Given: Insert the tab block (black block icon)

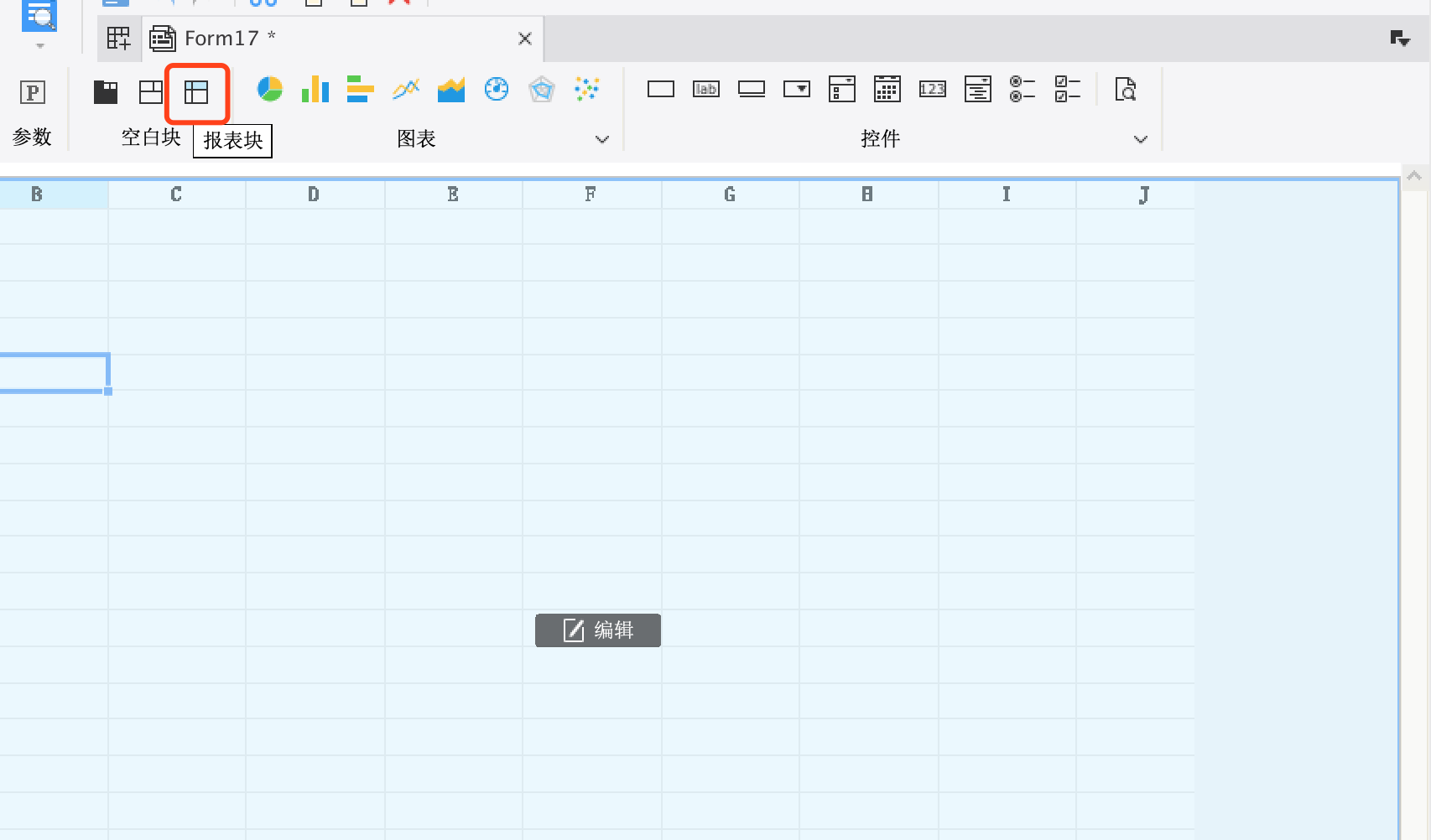Looking at the screenshot, I should coord(106,92).
